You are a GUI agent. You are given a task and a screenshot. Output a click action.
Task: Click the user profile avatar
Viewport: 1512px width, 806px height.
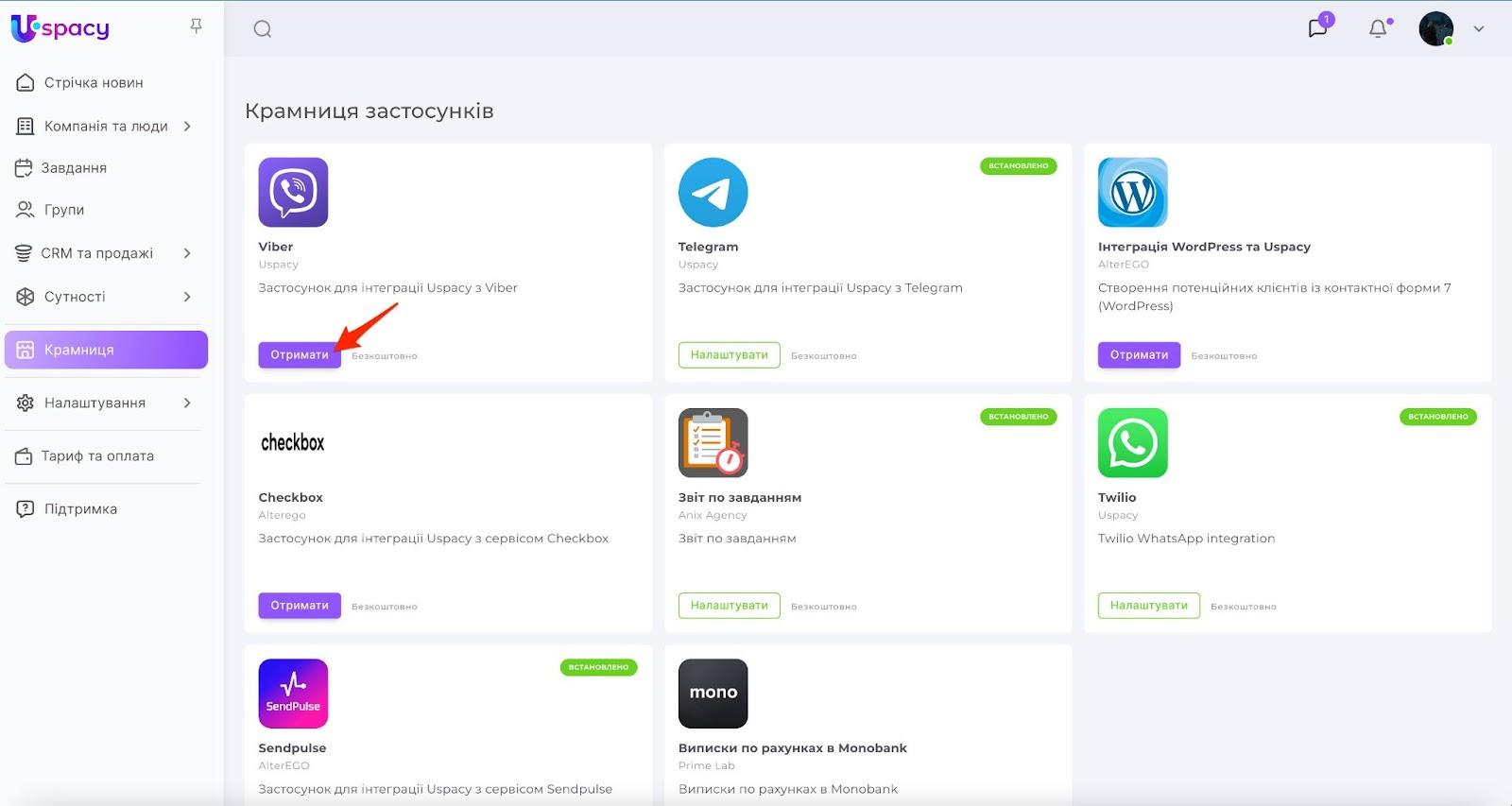click(1435, 29)
